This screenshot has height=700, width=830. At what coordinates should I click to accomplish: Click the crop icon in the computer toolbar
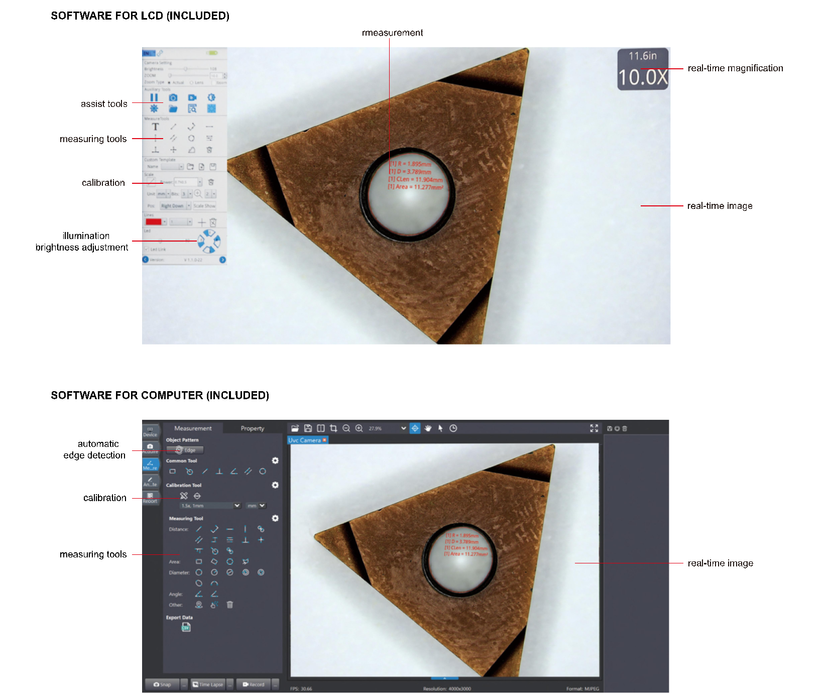click(333, 428)
